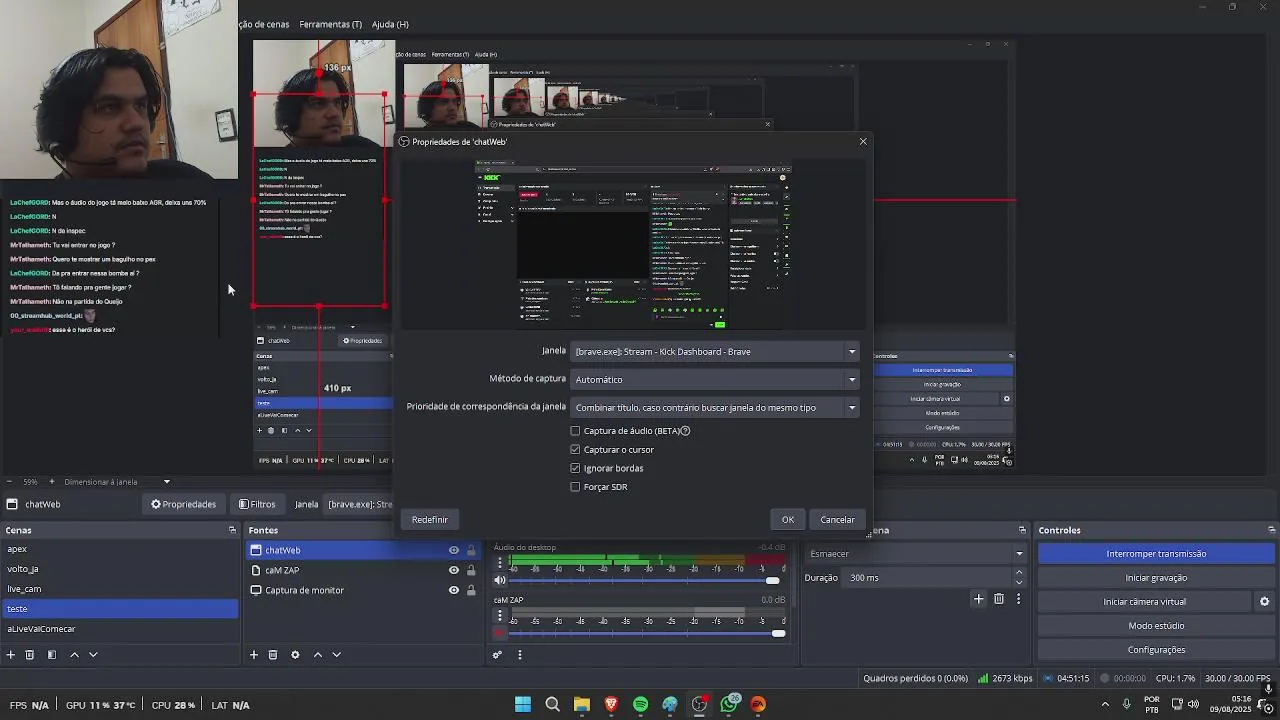Select apex scene

(x=119, y=549)
